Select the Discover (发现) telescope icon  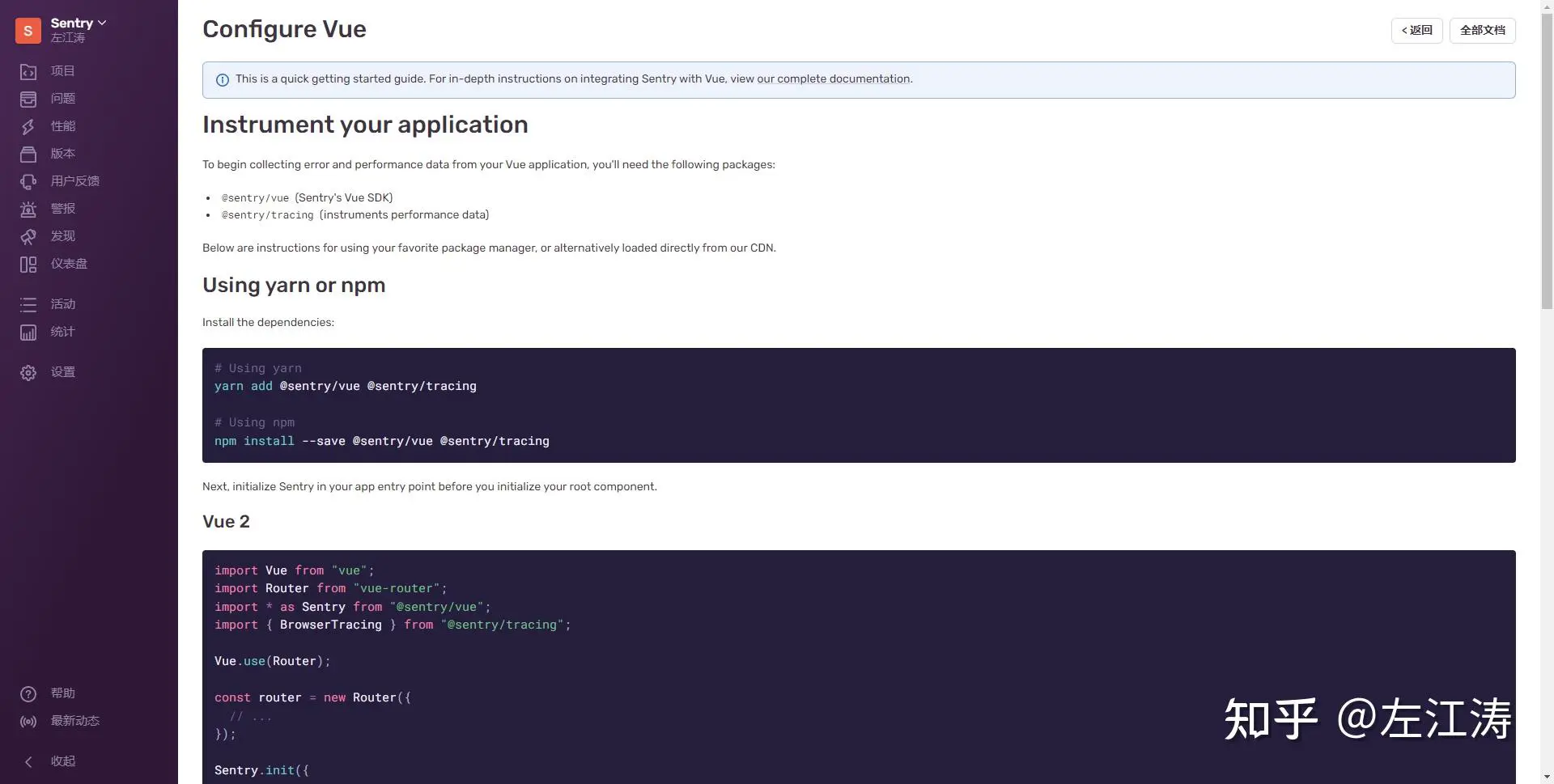[x=28, y=237]
